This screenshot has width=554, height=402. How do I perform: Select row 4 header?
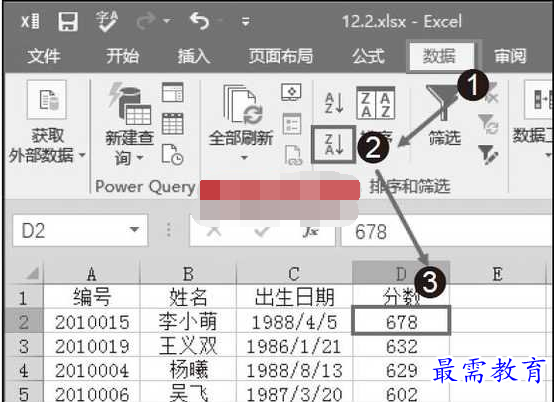pyautogui.click(x=24, y=370)
